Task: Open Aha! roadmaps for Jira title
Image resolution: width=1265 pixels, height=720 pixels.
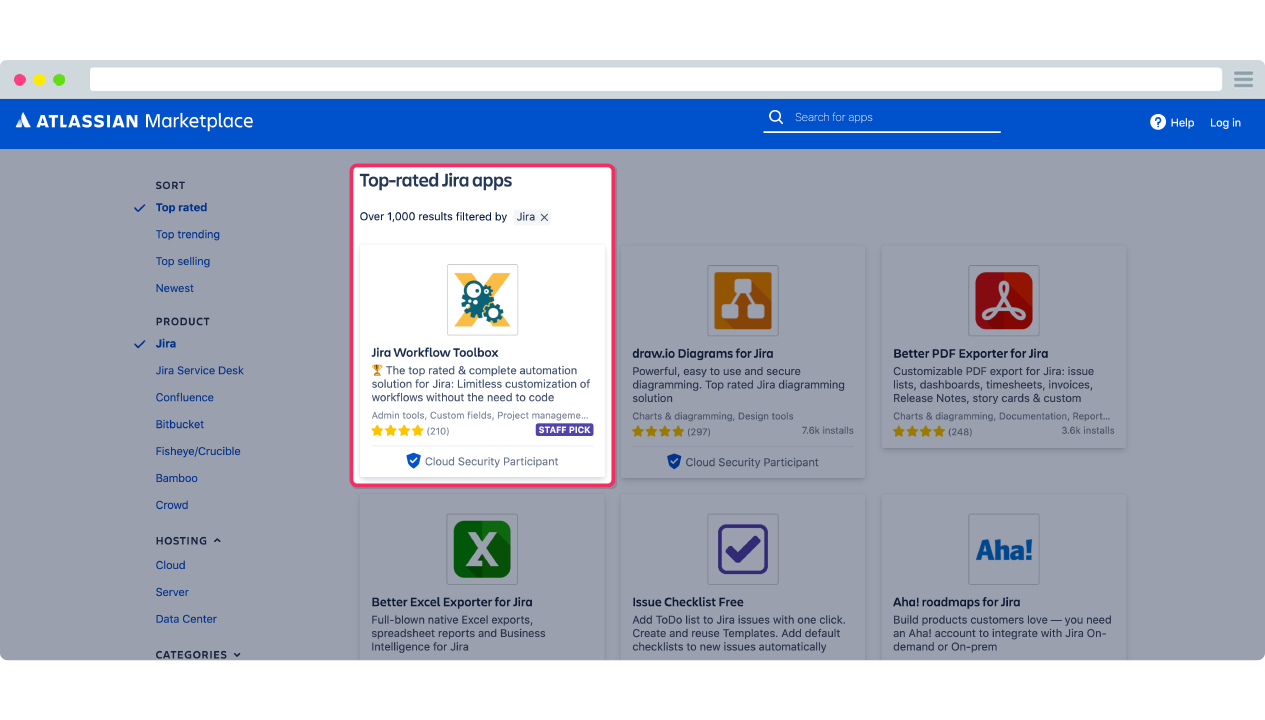Action: coord(957,603)
